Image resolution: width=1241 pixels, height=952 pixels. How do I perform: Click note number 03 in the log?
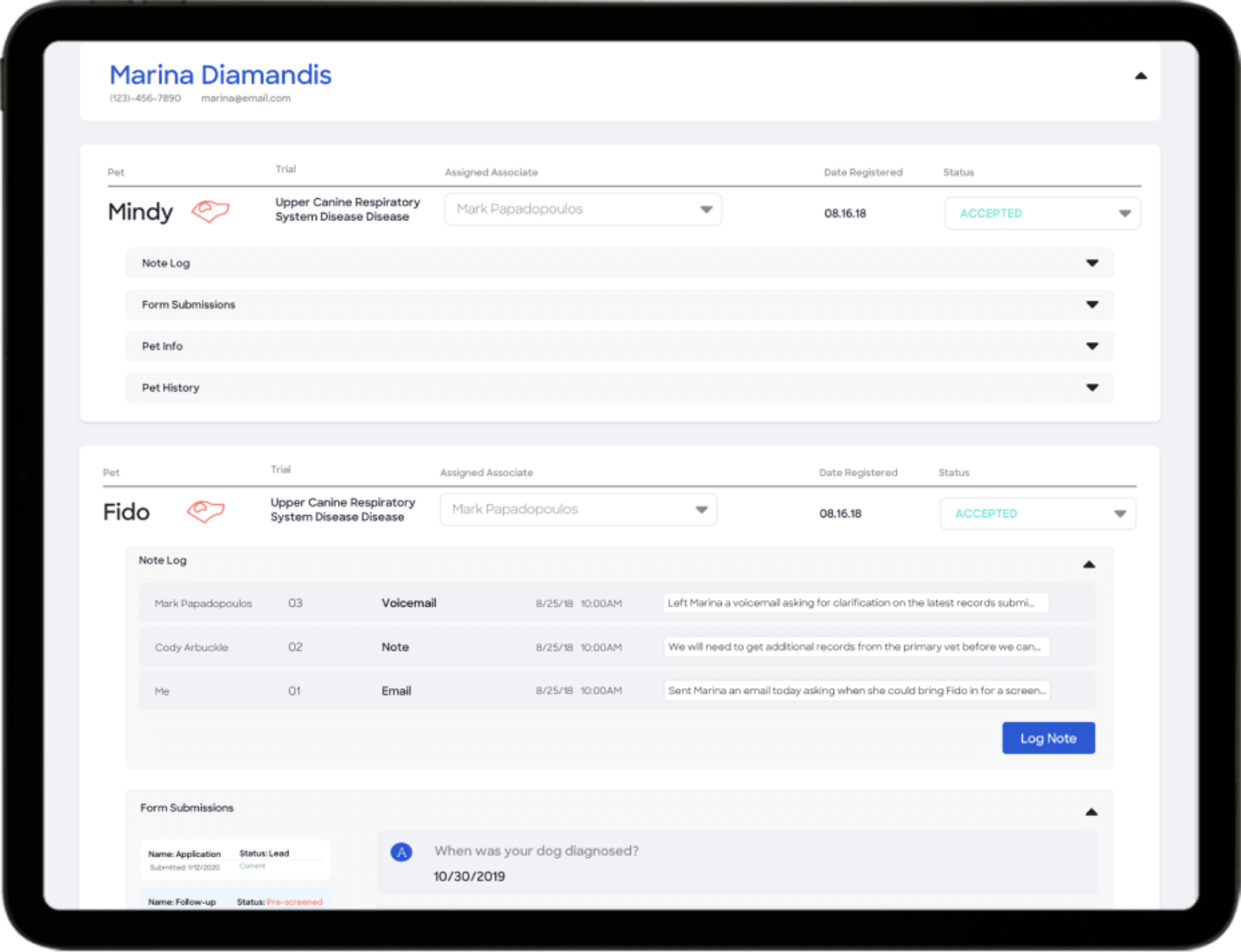point(295,603)
